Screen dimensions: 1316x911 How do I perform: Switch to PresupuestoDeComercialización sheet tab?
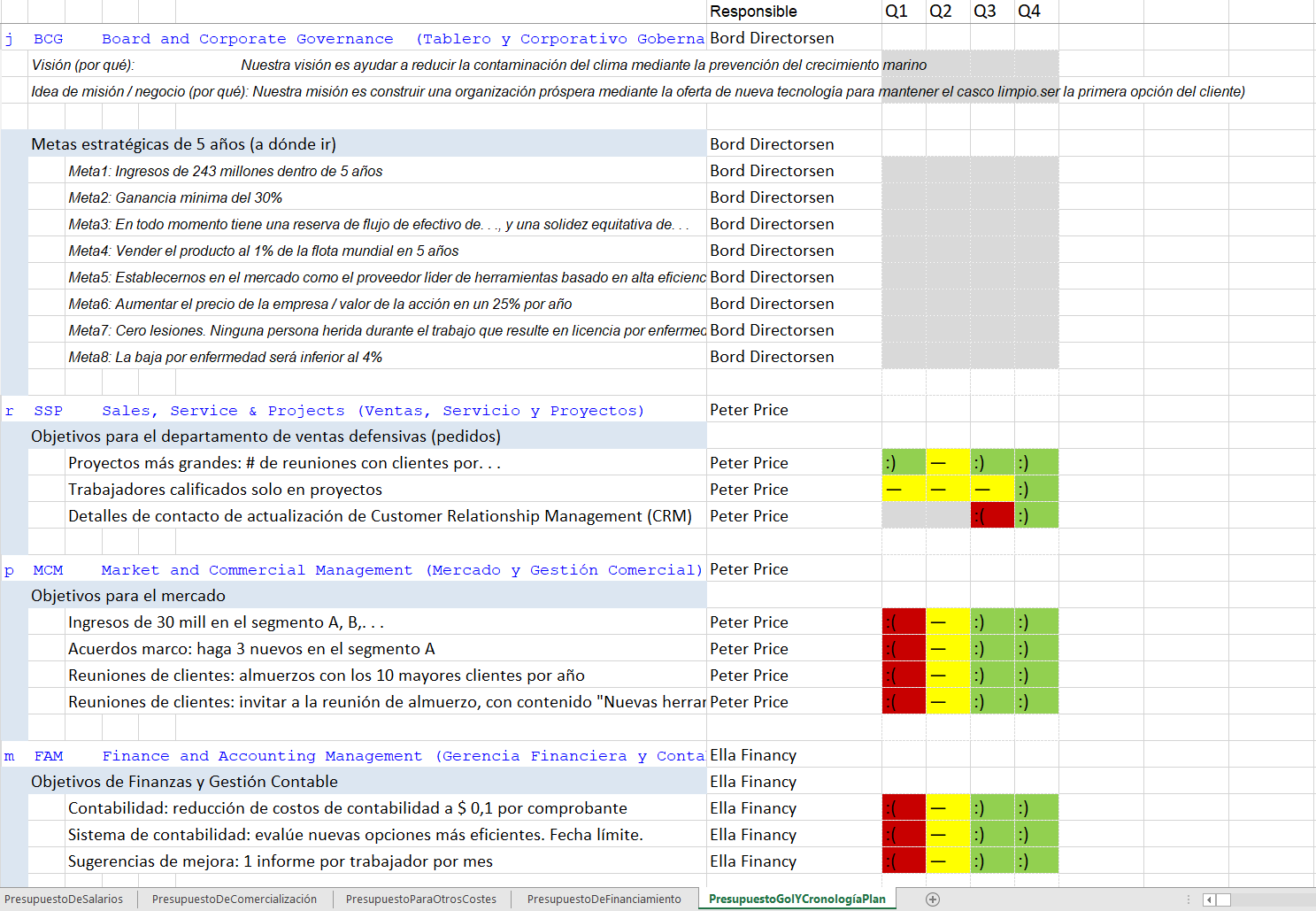pyautogui.click(x=235, y=899)
